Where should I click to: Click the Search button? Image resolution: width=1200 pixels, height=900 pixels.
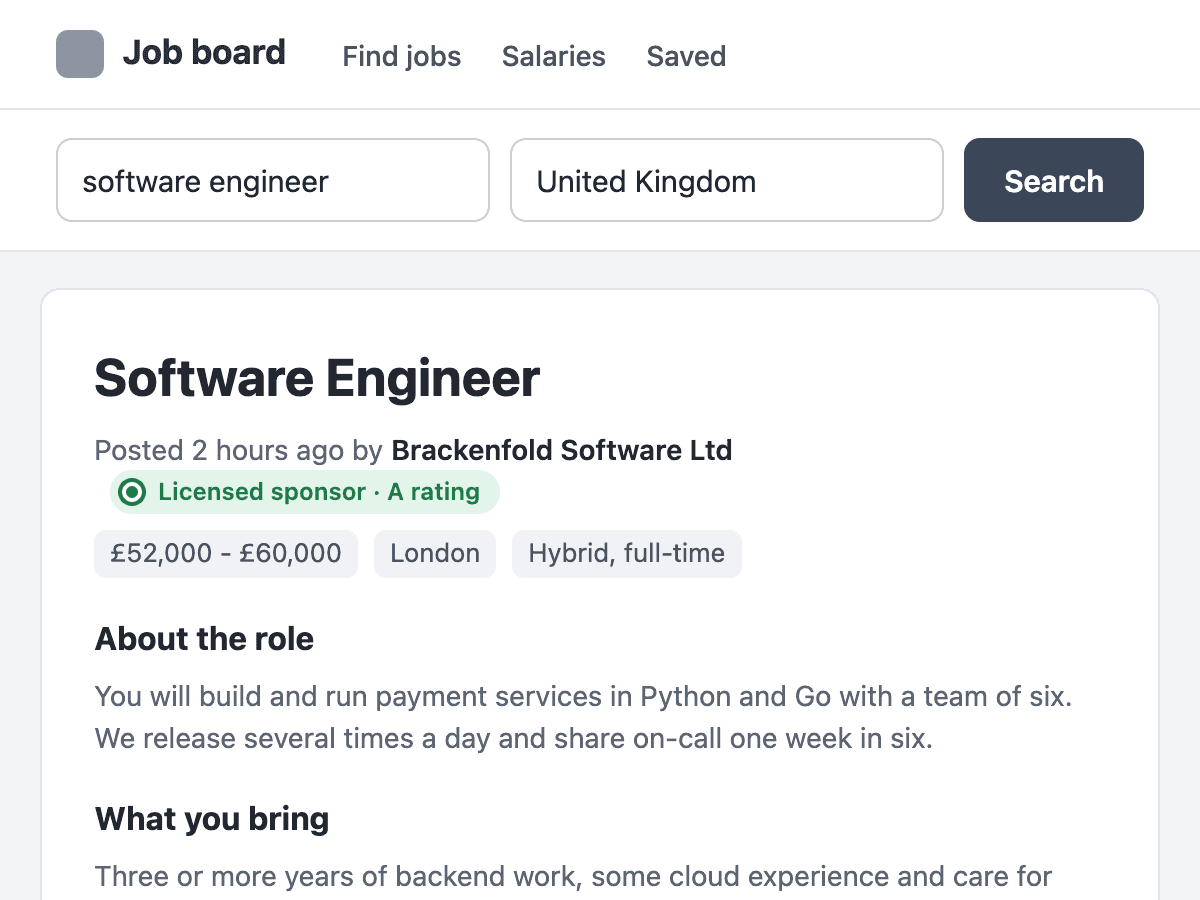[x=1054, y=180]
